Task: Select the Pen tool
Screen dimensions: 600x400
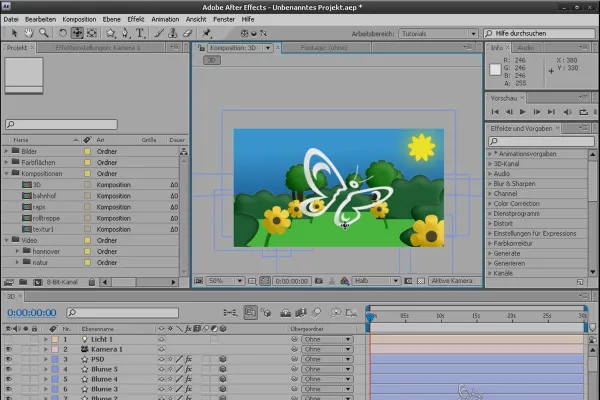Action: click(125, 33)
